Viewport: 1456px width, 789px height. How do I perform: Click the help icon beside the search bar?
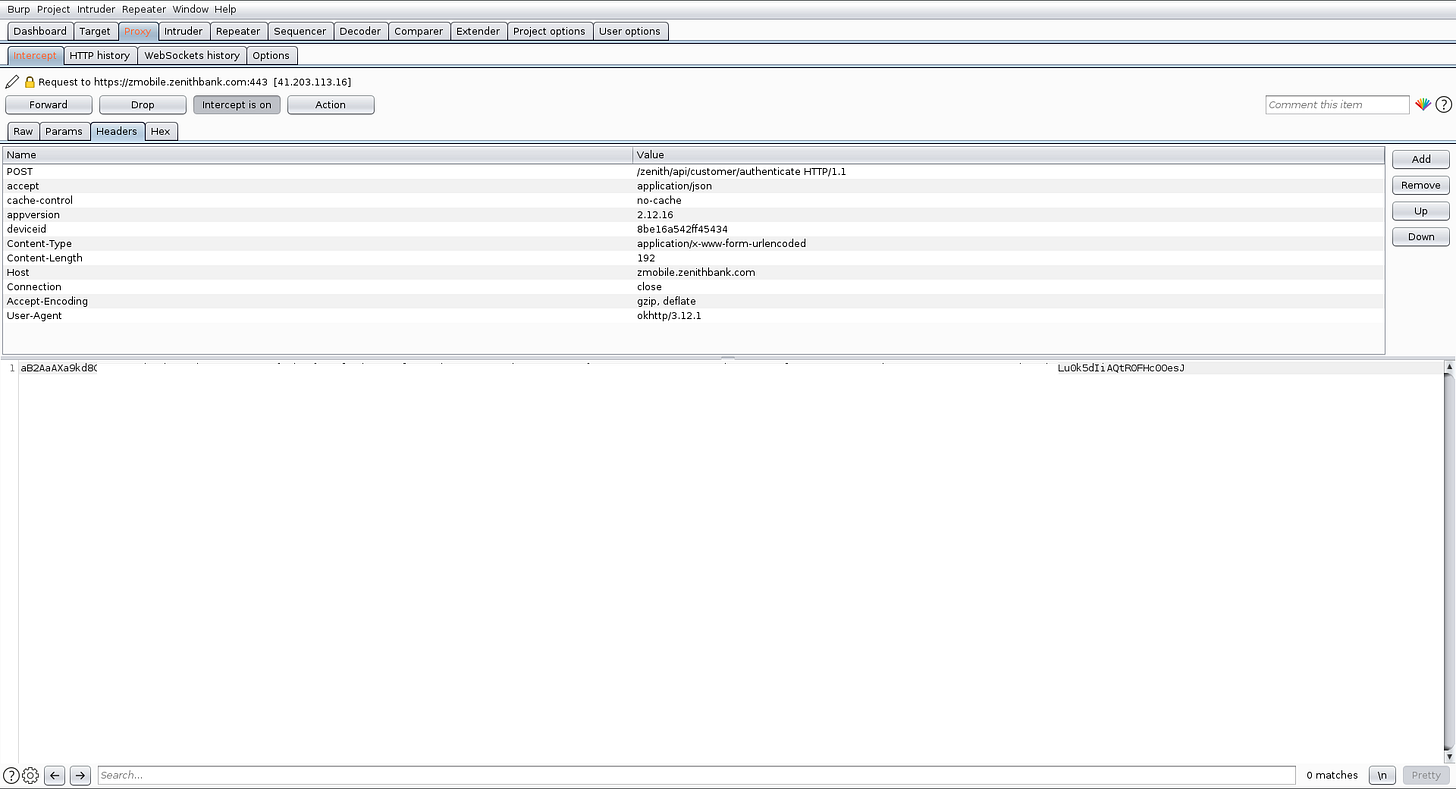[x=11, y=775]
